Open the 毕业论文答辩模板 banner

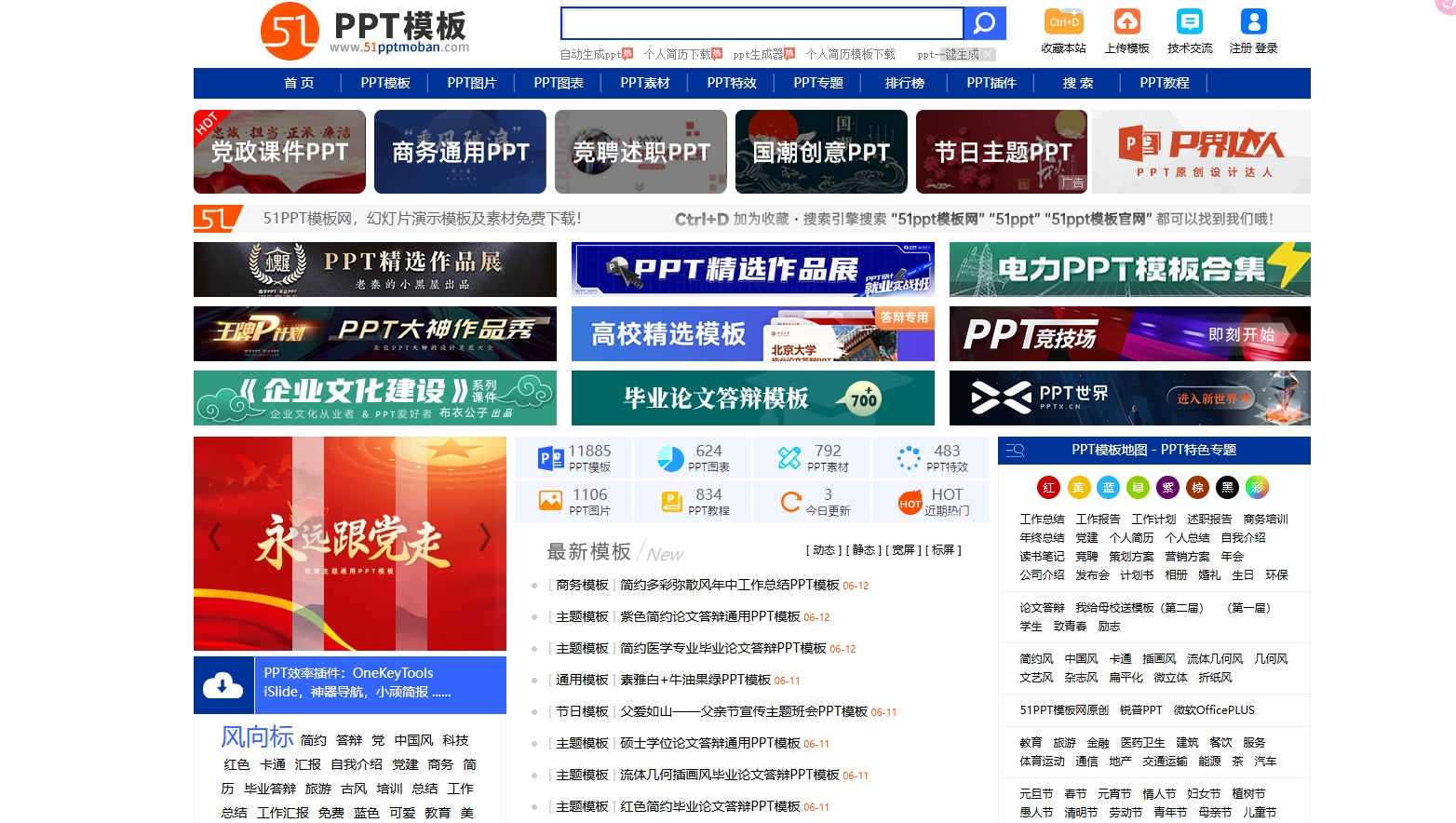(753, 398)
